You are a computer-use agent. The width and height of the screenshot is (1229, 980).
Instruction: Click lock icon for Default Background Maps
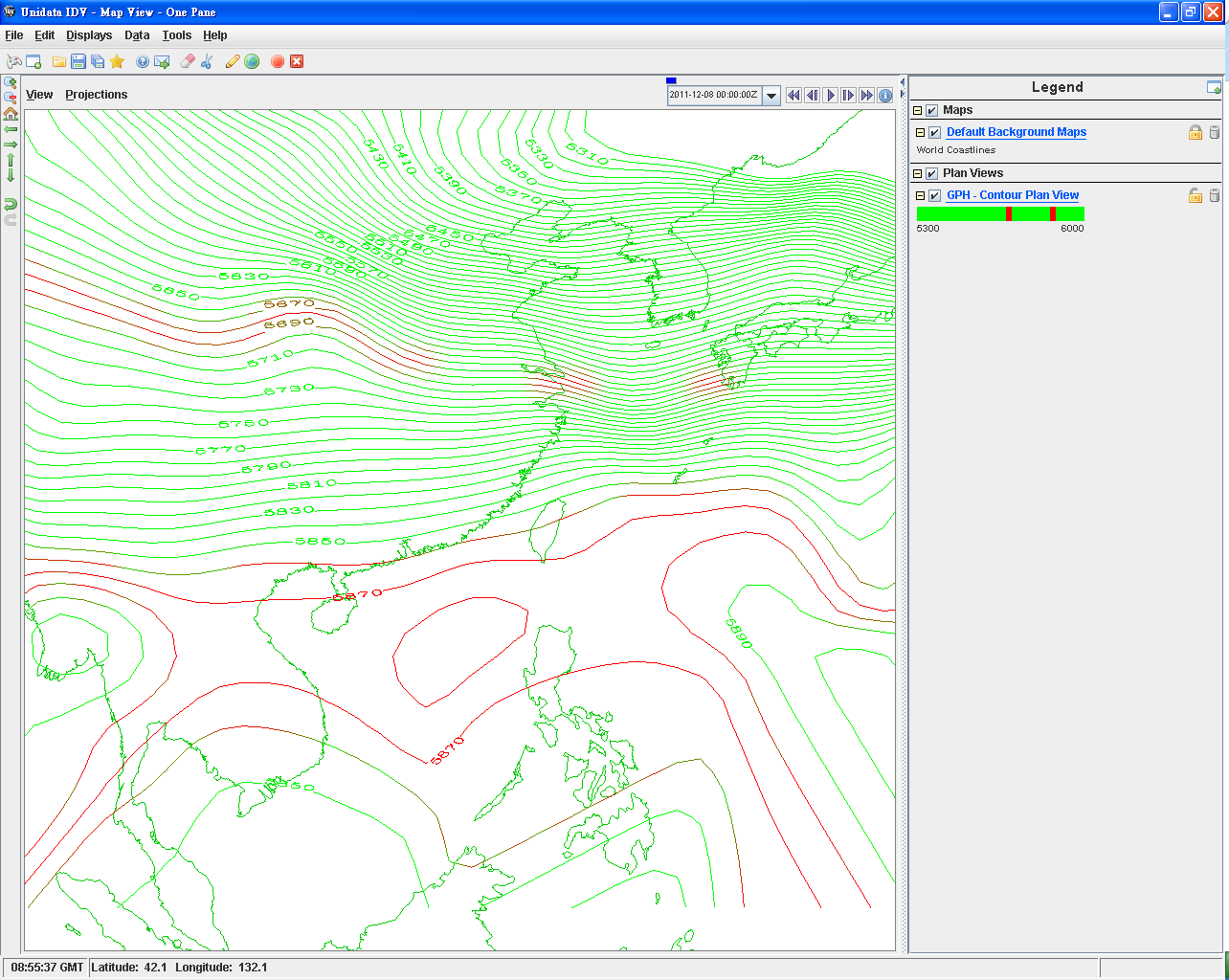click(x=1195, y=132)
